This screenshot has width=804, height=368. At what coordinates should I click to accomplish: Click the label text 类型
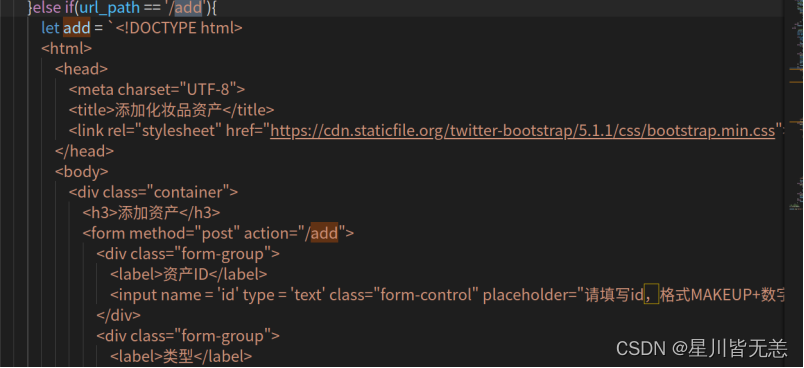[x=177, y=356]
